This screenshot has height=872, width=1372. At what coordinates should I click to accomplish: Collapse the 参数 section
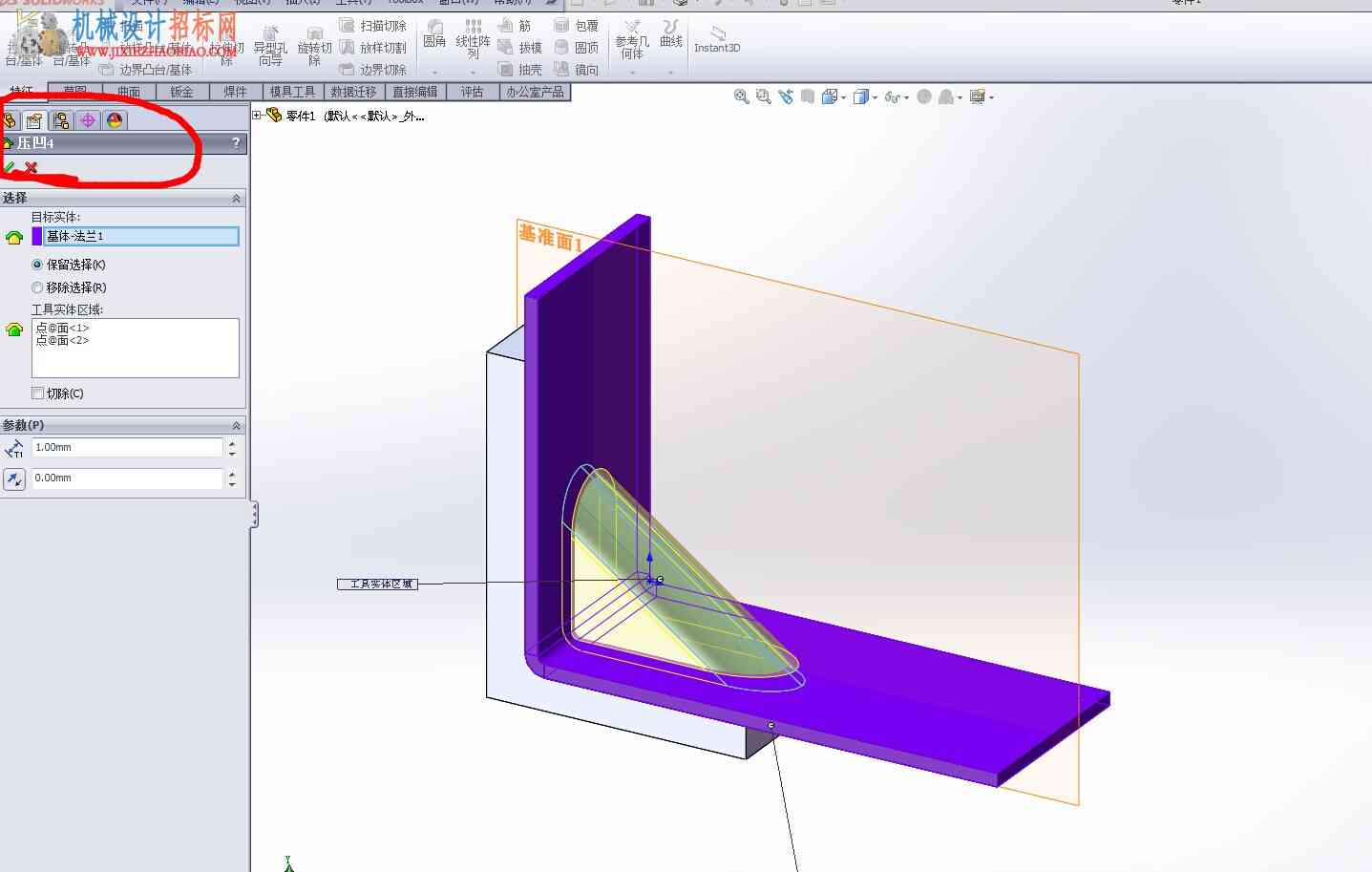pos(236,425)
